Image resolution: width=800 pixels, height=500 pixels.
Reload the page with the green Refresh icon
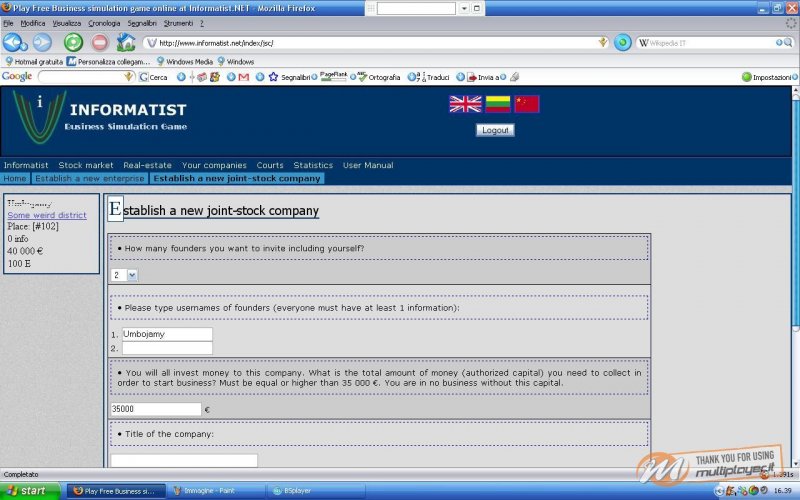click(x=73, y=42)
